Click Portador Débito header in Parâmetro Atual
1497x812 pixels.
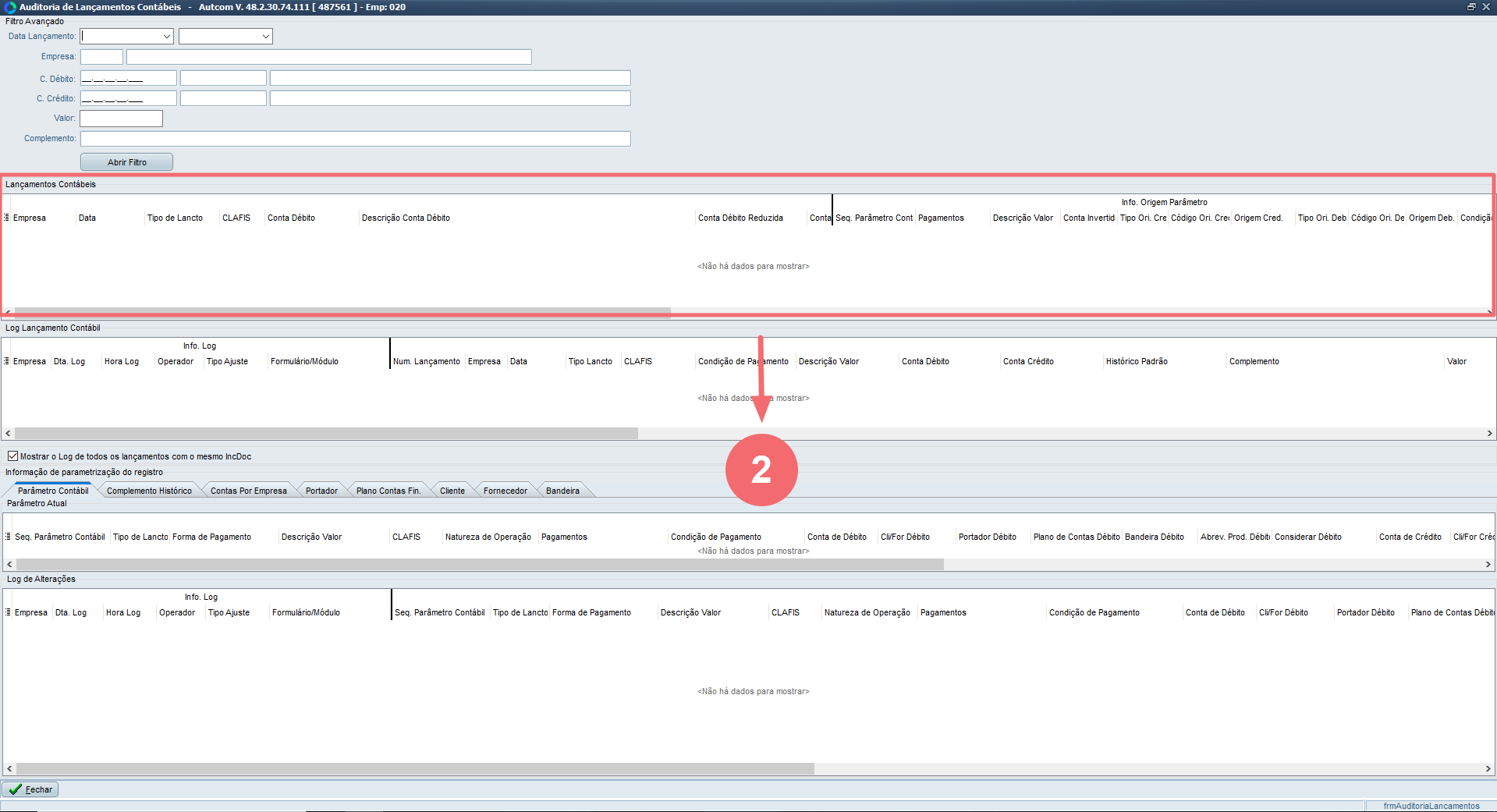pyautogui.click(x=992, y=537)
